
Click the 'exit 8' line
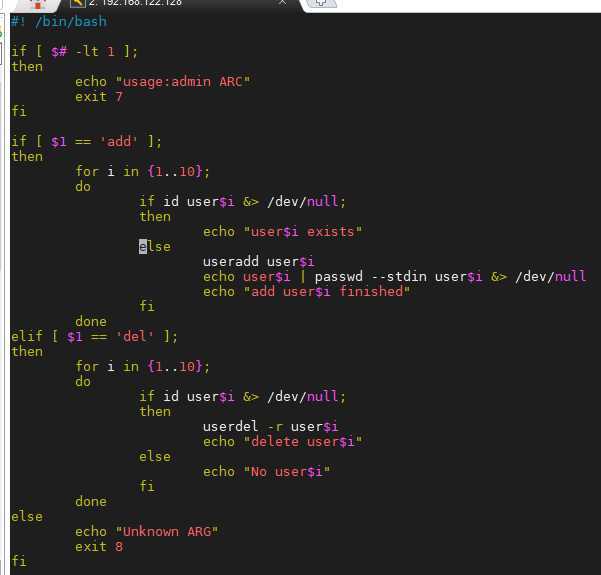99,546
